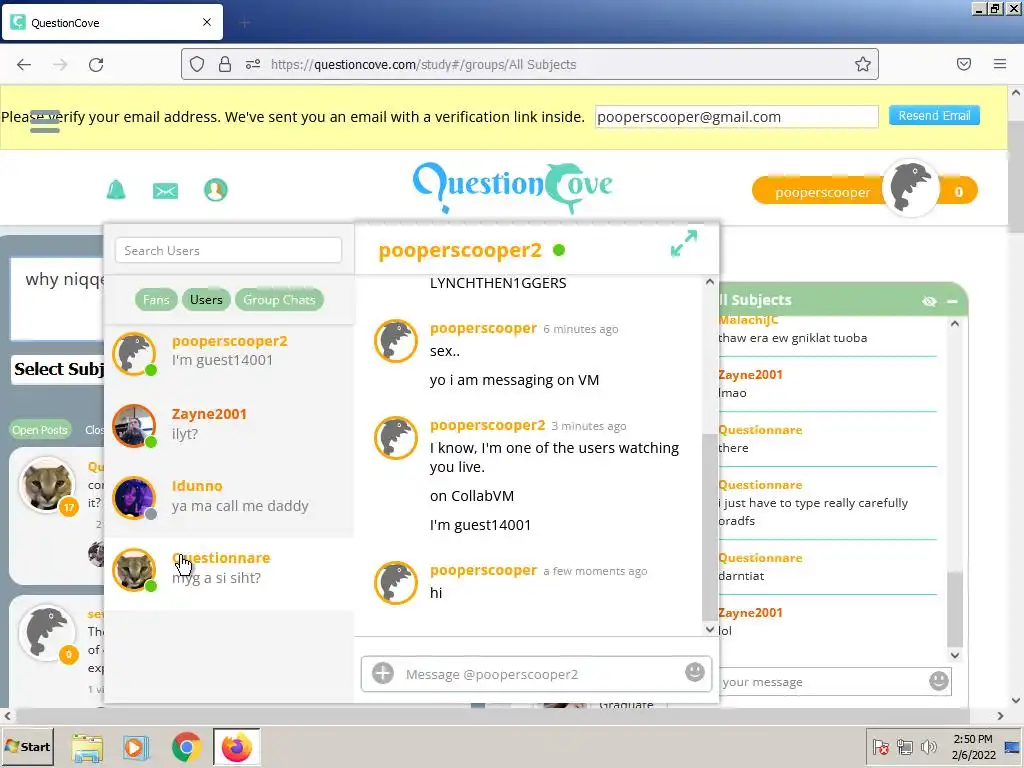The width and height of the screenshot is (1024, 768).
Task: Bookmark this page with the star
Action: [863, 64]
